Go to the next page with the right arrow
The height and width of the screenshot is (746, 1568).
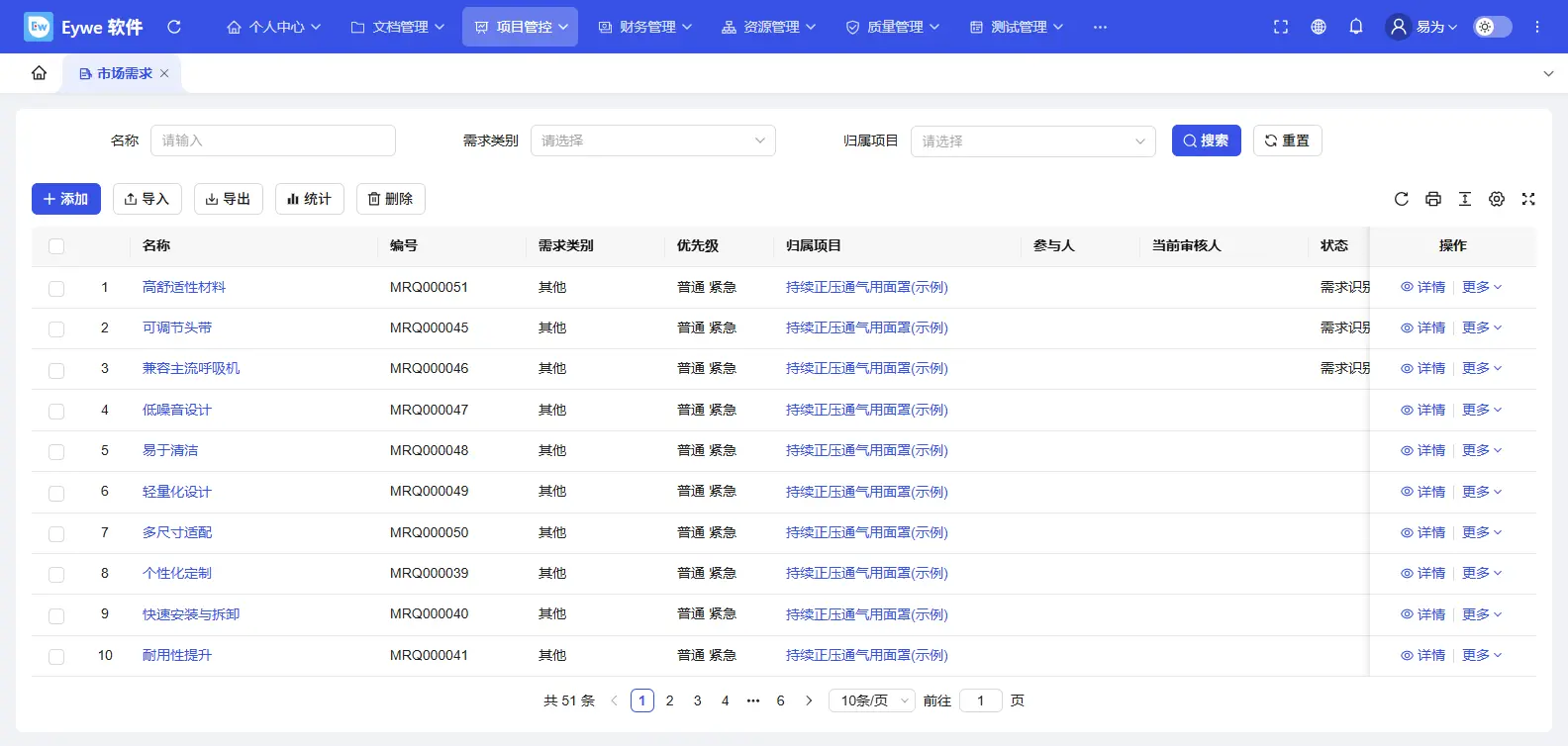coord(809,700)
